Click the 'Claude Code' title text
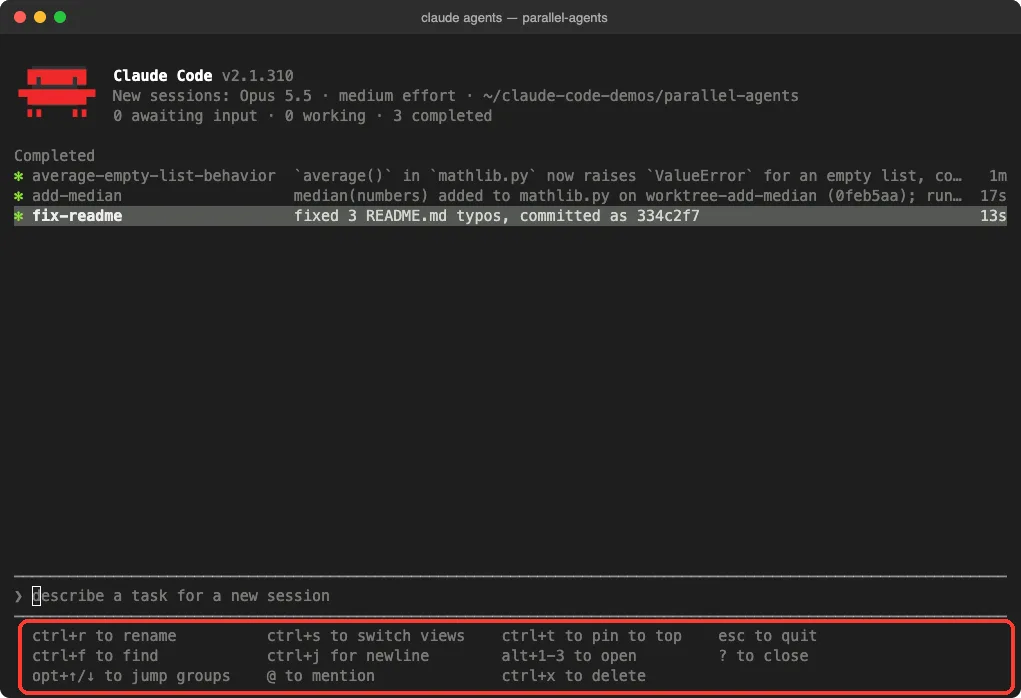 click(x=163, y=76)
